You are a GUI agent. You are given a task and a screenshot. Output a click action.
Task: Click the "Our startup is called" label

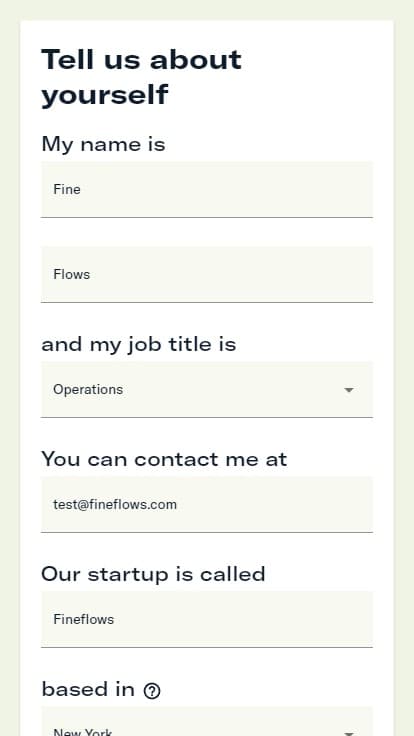pyautogui.click(x=153, y=574)
